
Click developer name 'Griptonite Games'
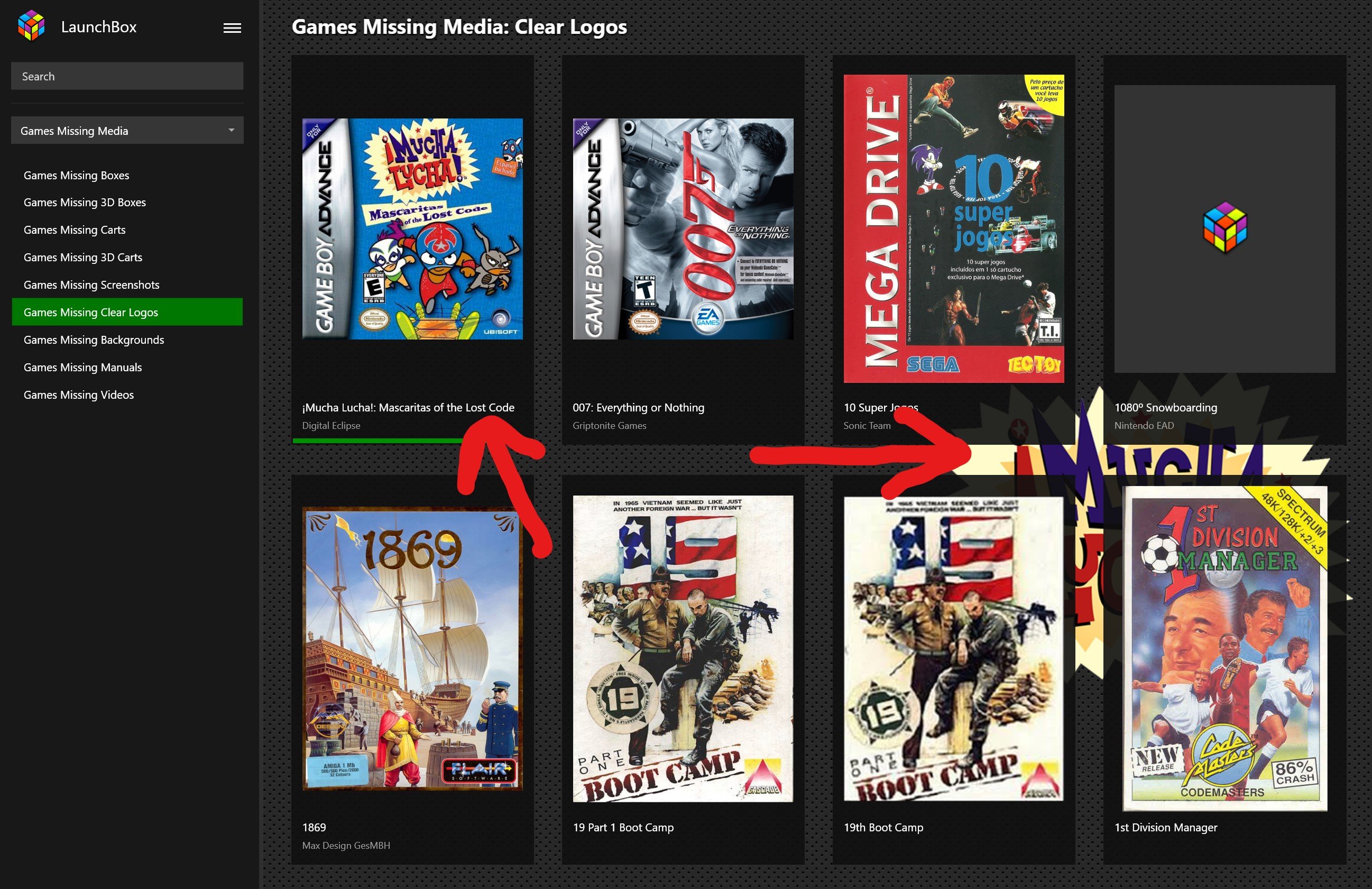[x=609, y=426]
